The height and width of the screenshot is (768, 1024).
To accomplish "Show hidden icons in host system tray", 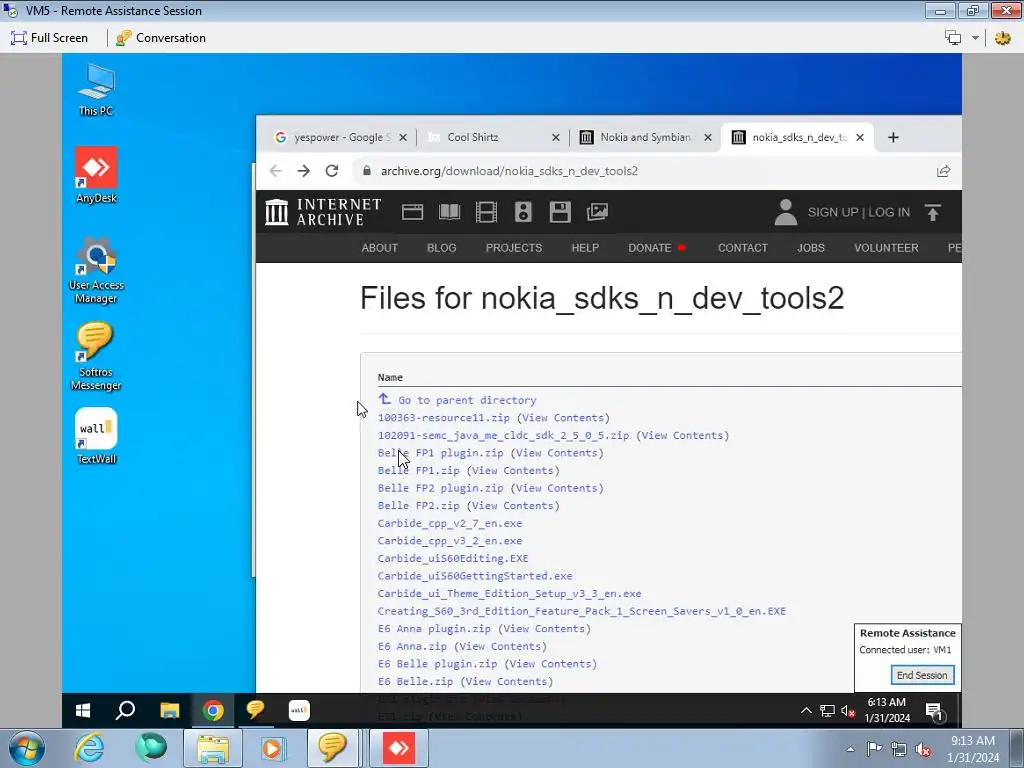I will pos(850,749).
